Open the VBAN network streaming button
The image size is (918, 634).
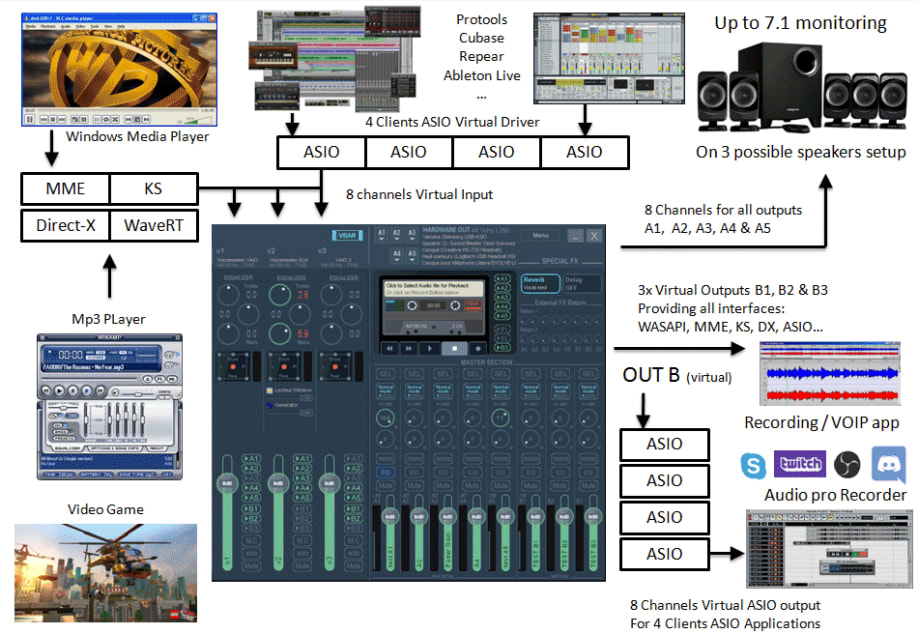point(348,235)
